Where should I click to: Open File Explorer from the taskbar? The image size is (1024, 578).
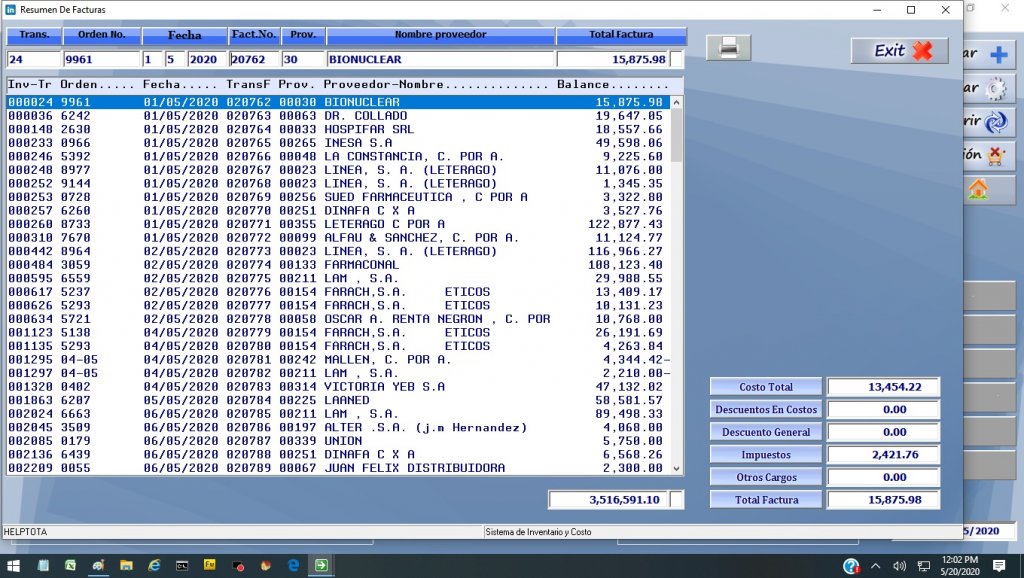pyautogui.click(x=125, y=566)
